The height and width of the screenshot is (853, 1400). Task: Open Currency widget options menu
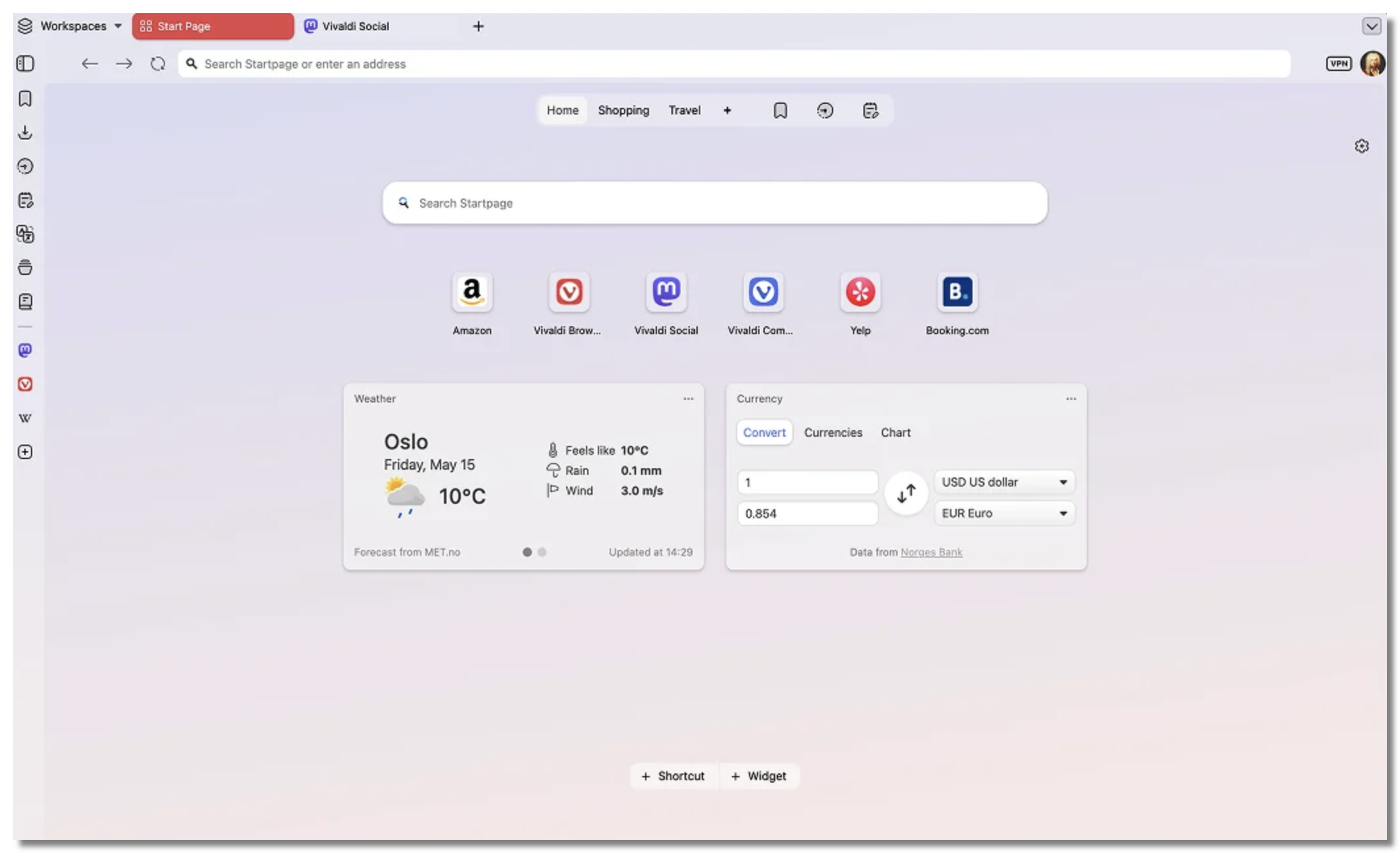1071,399
